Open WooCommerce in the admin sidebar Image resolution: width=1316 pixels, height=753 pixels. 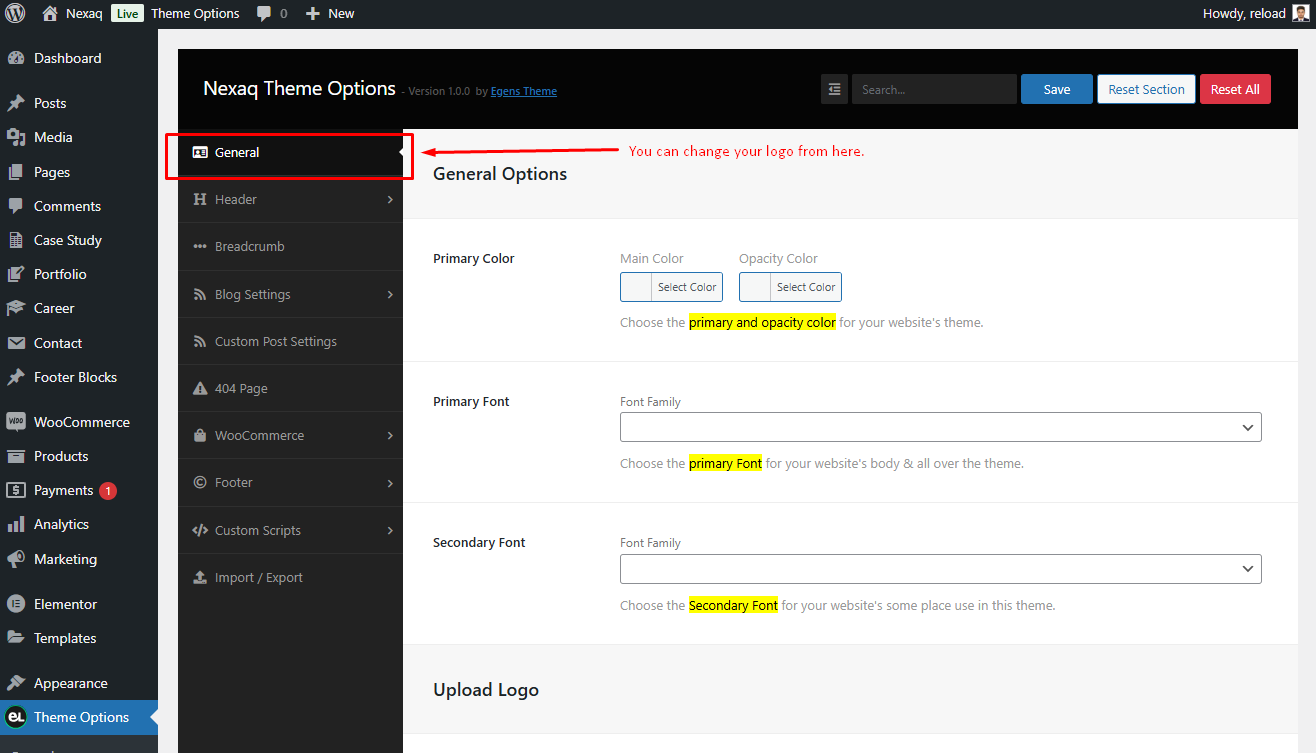(x=79, y=422)
